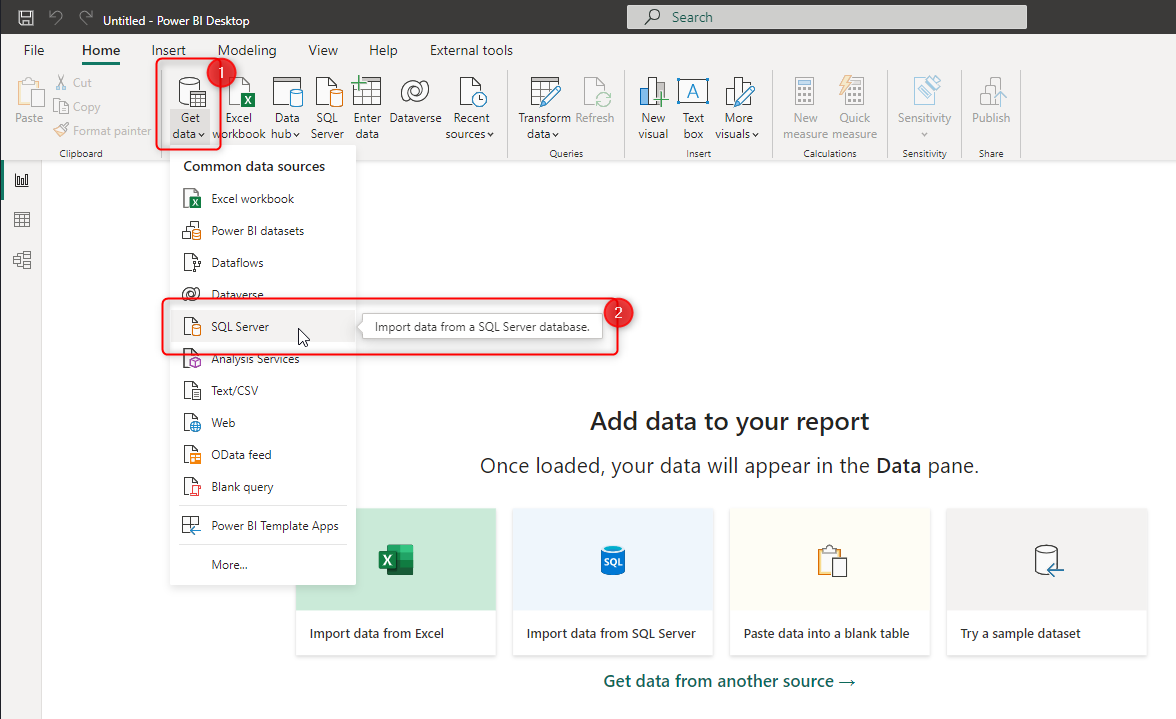Click the Publish ribbon button
Image resolution: width=1176 pixels, height=719 pixels.
pyautogui.click(x=991, y=100)
